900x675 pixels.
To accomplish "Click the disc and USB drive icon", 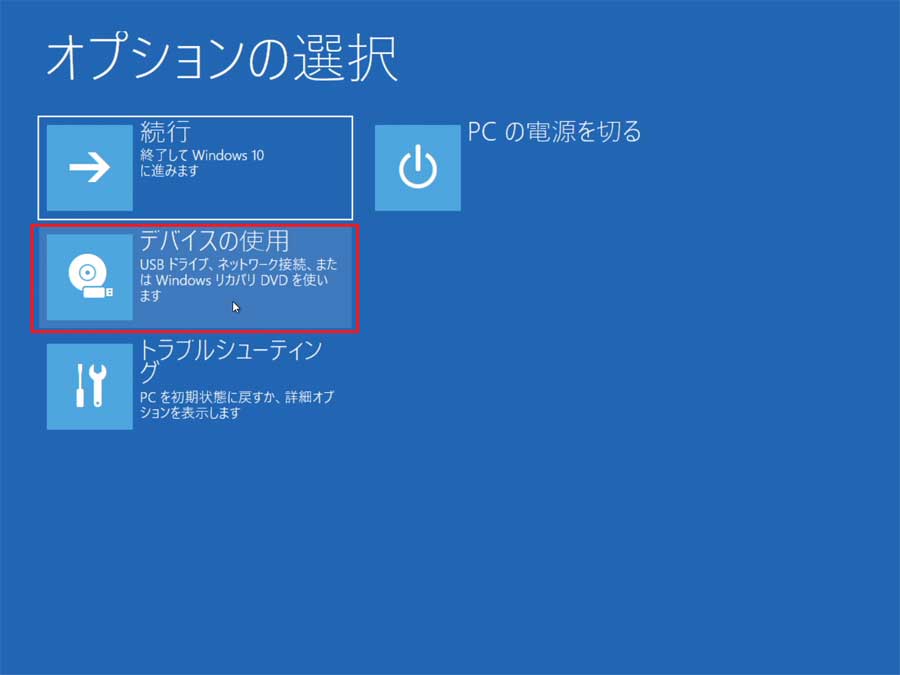I will 90,277.
